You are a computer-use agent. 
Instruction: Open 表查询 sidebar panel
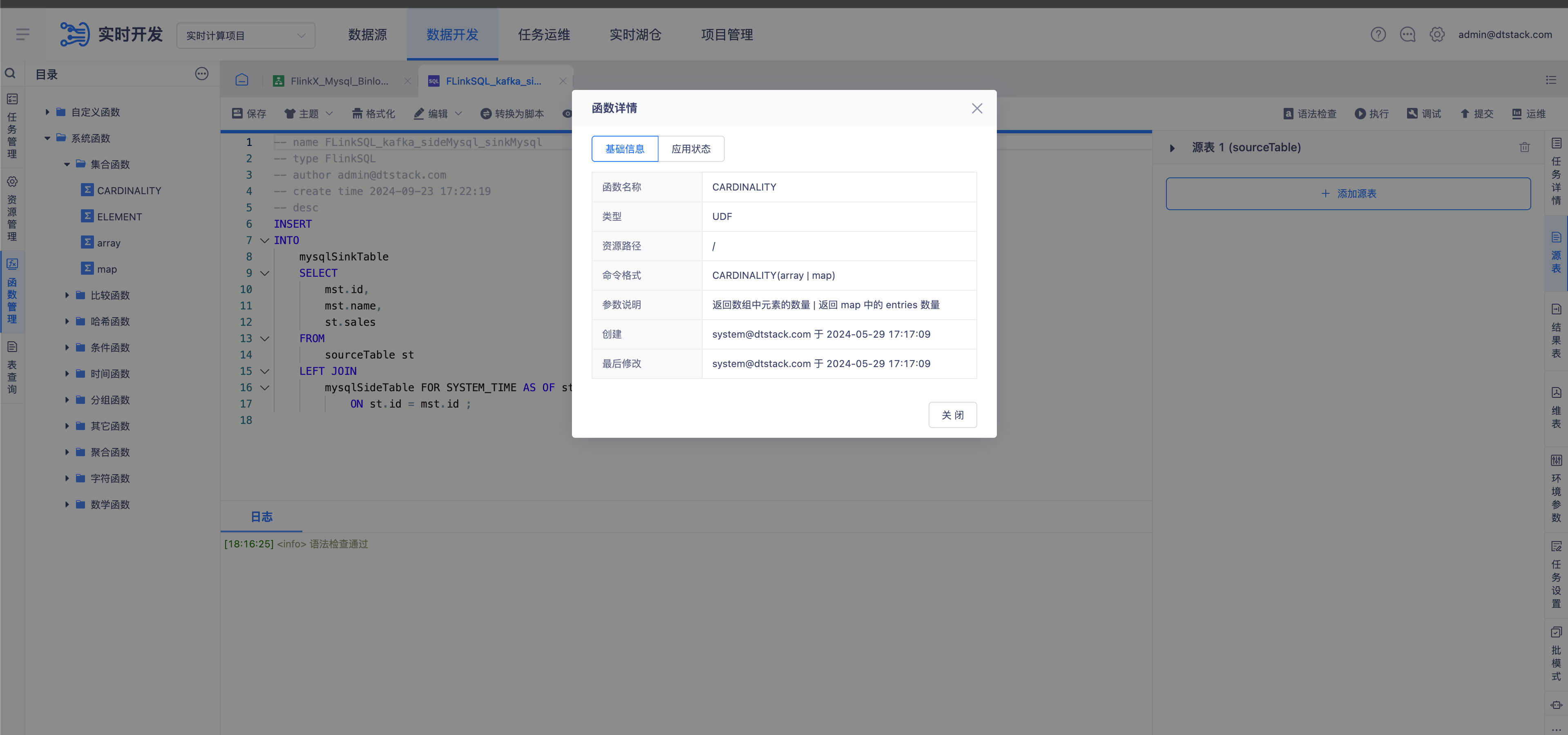pos(12,367)
